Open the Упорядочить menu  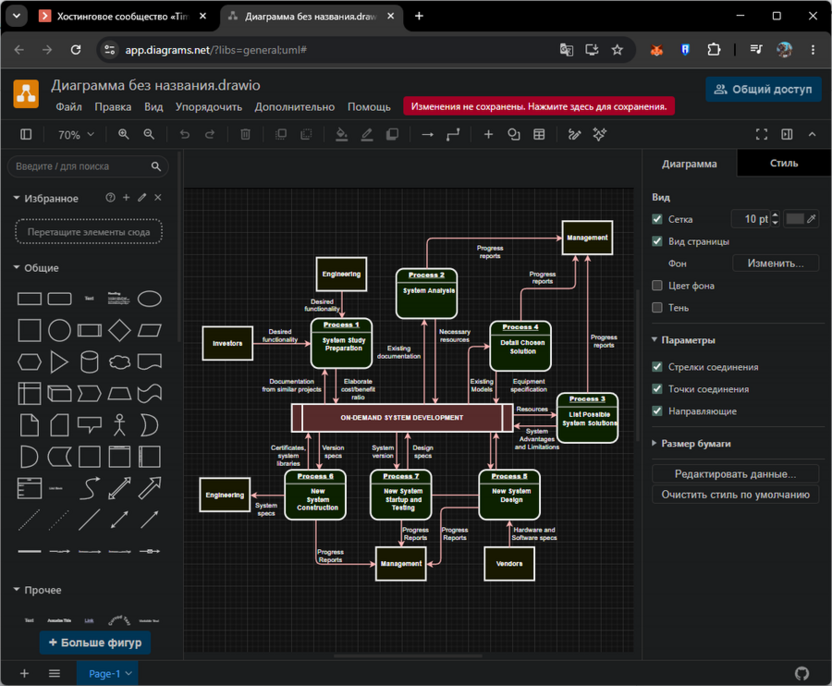pyautogui.click(x=209, y=107)
